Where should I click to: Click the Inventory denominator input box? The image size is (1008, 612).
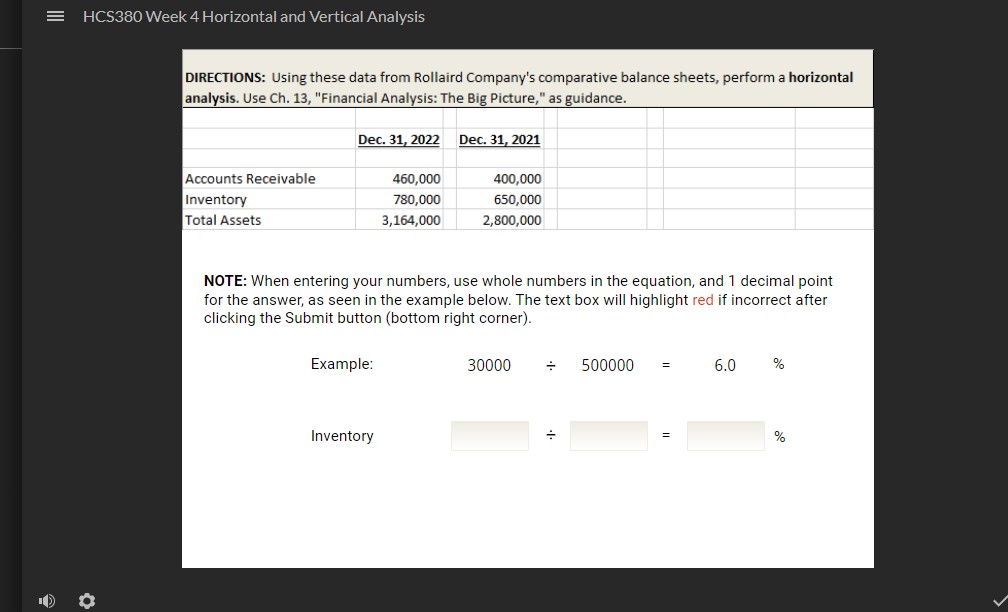click(x=608, y=435)
